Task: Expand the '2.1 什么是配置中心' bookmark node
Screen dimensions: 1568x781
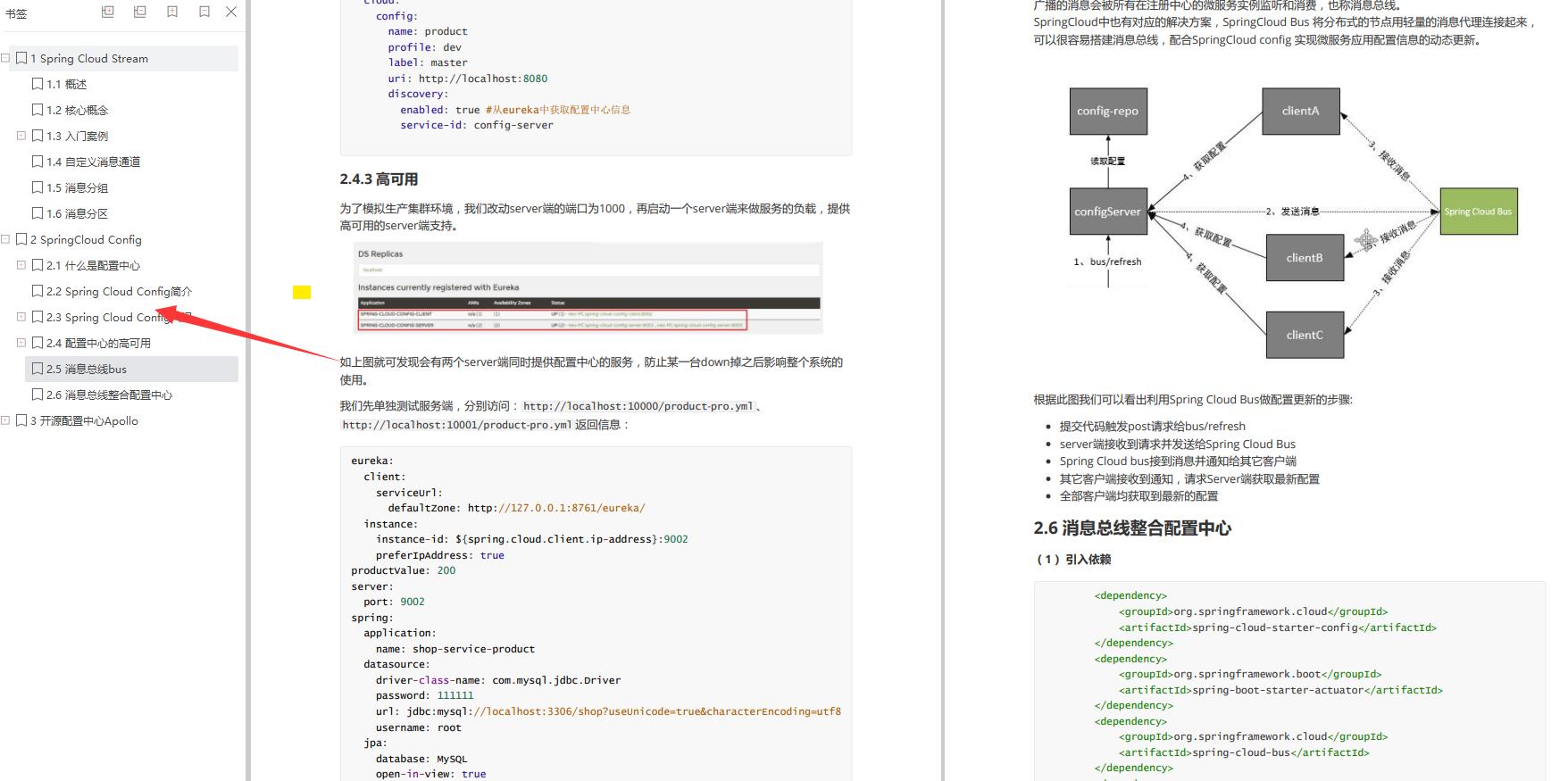Action: pos(21,265)
